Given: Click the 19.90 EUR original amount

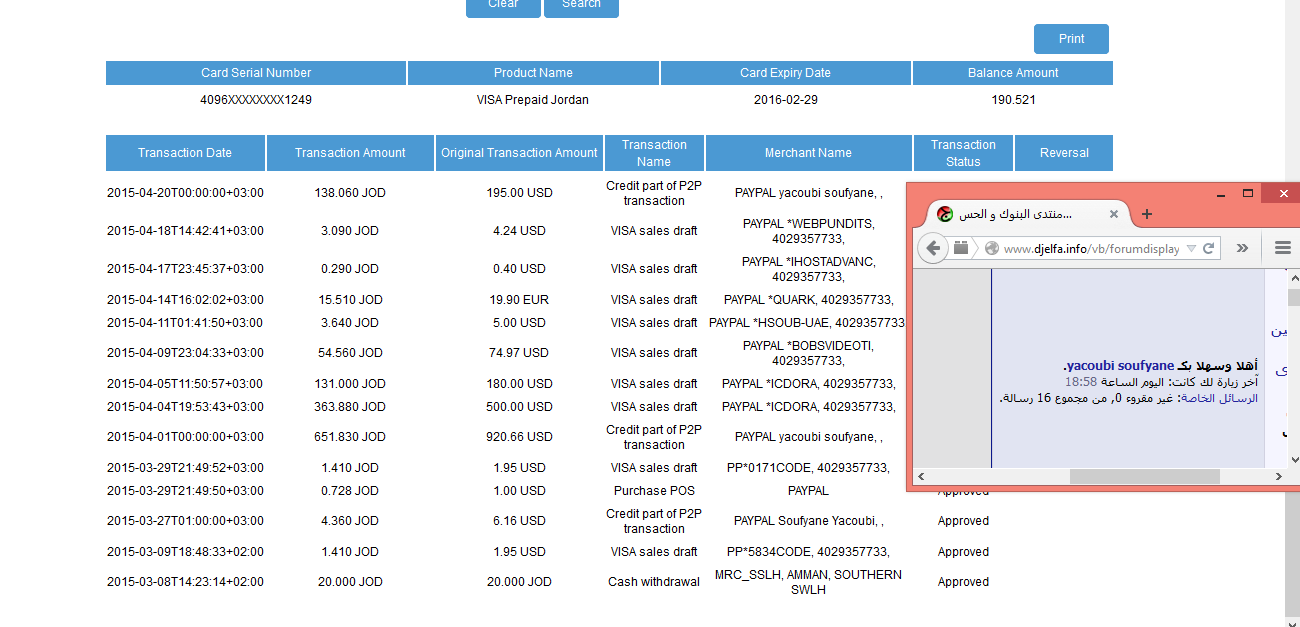Looking at the screenshot, I should (x=519, y=300).
